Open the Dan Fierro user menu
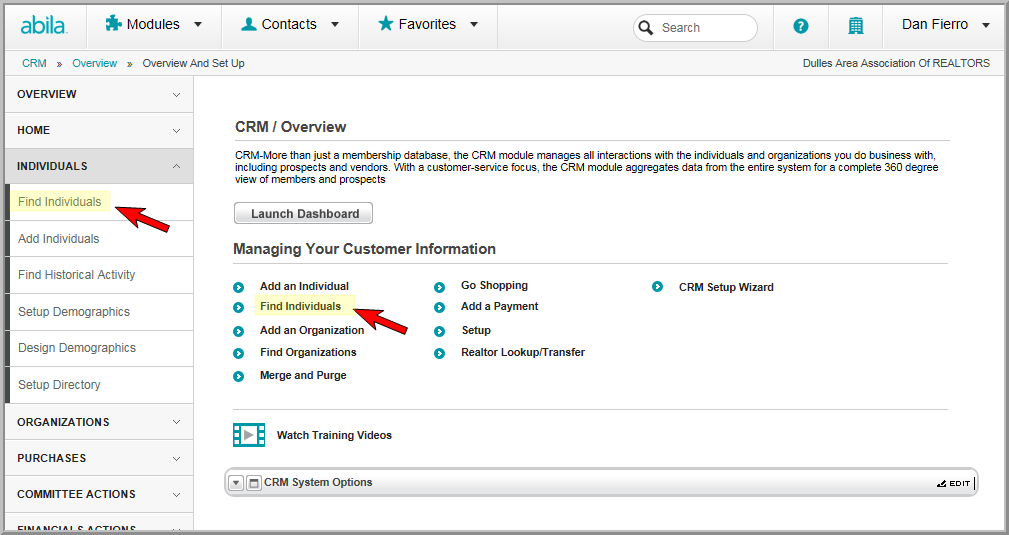This screenshot has height=535, width=1009. pos(945,24)
